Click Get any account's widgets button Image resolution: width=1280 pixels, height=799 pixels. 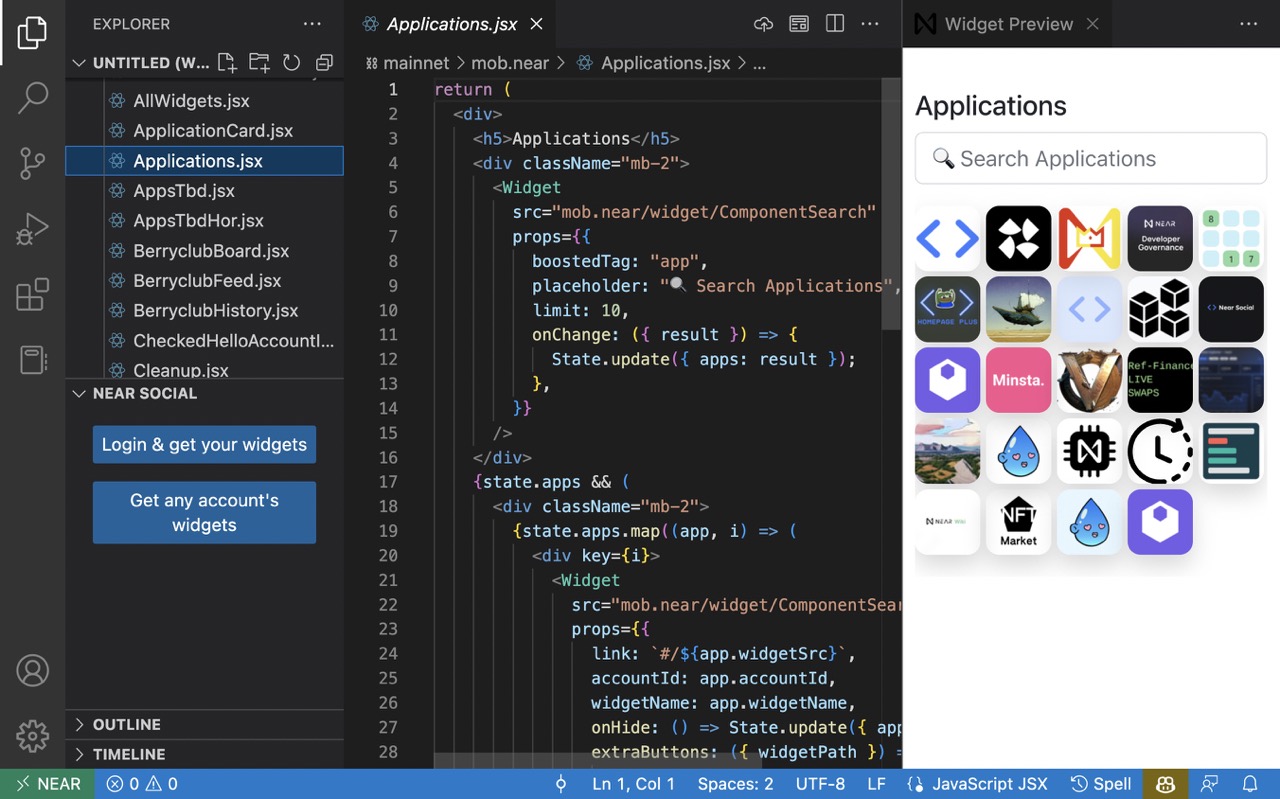(204, 512)
